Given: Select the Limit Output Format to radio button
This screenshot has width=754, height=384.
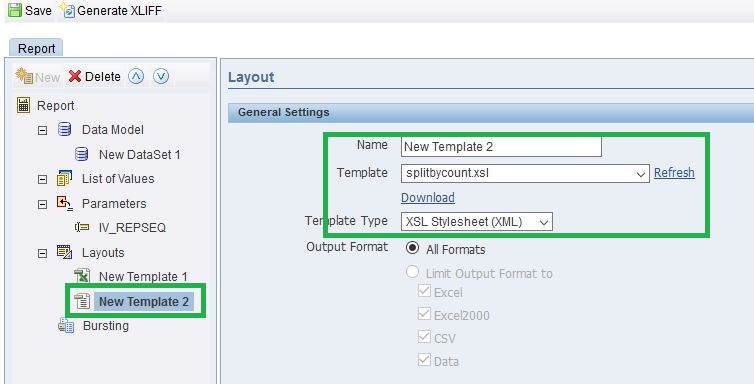Looking at the screenshot, I should tap(412, 272).
